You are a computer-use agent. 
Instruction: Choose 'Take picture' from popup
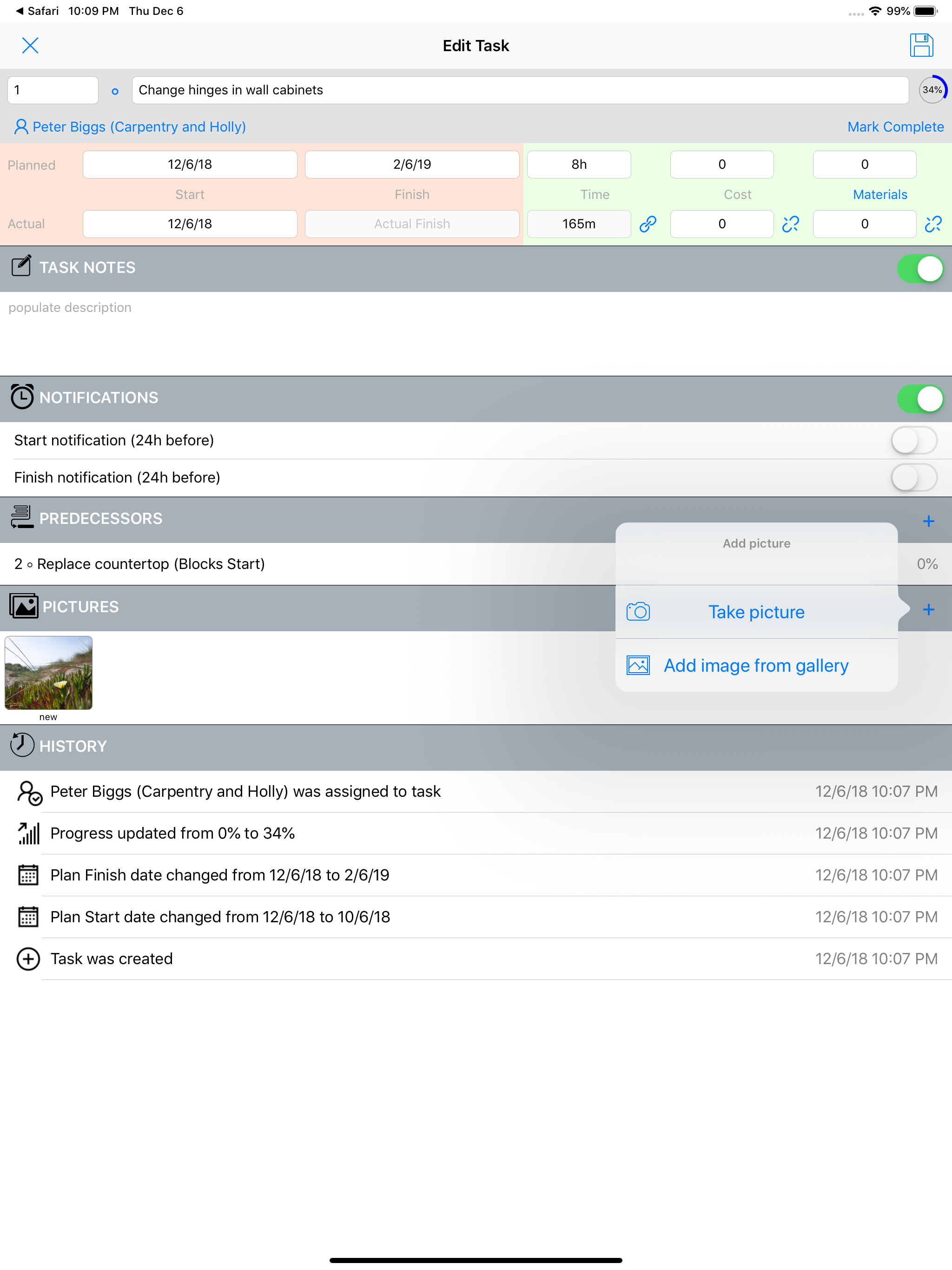[756, 612]
